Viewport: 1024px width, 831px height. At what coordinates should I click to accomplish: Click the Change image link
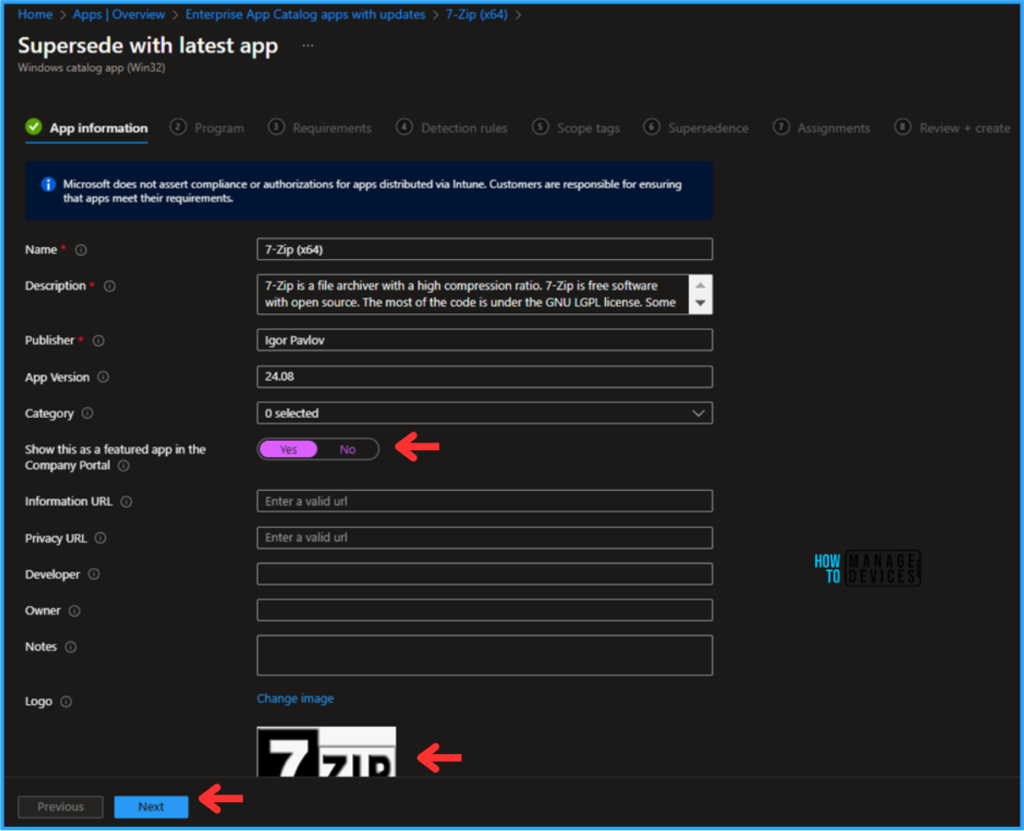[295, 698]
